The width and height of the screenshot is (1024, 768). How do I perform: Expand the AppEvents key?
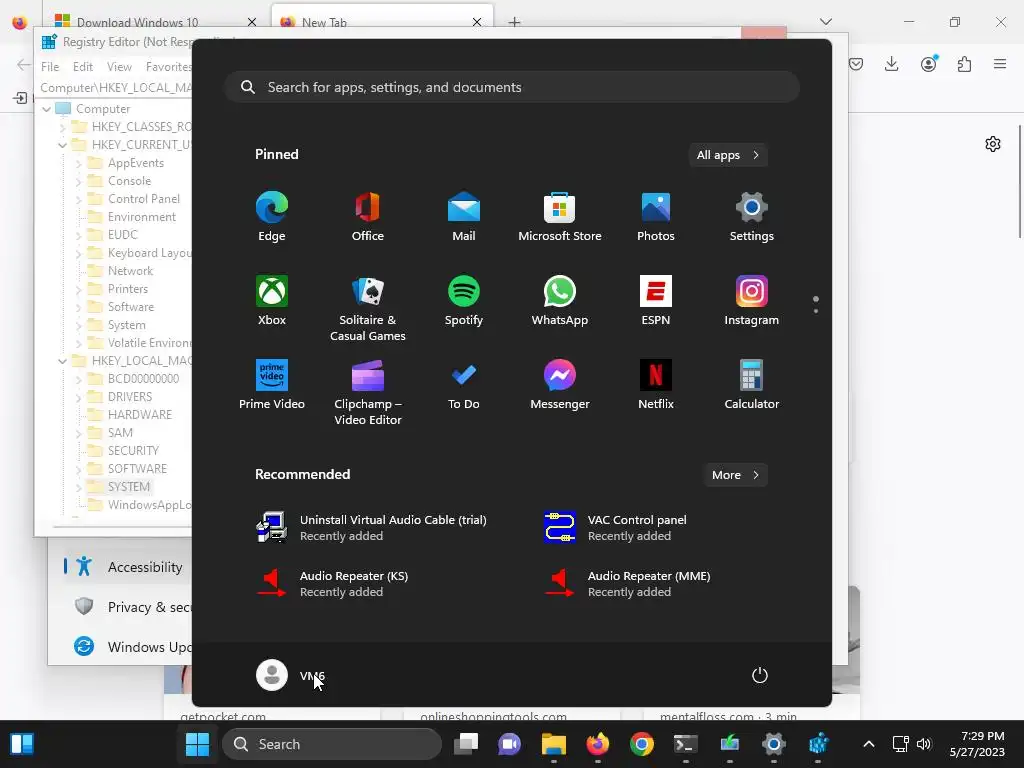coord(79,163)
